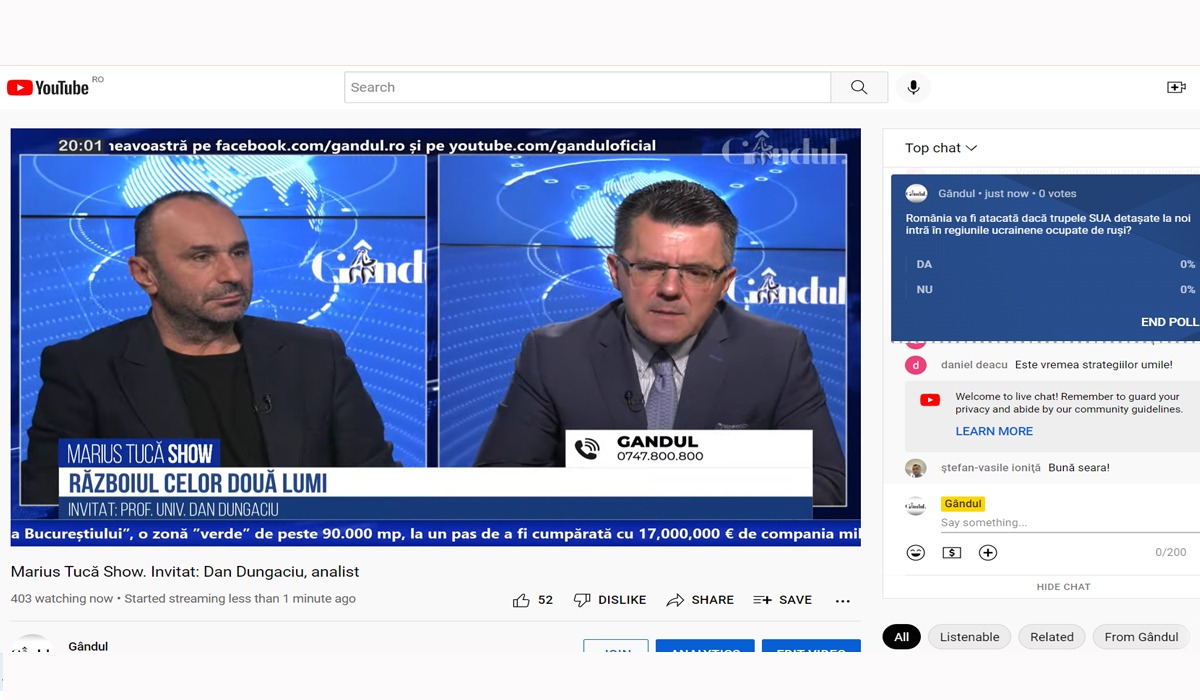The height and width of the screenshot is (700, 1200).
Task: Click the EDIT VIDEO button
Action: pos(811,648)
